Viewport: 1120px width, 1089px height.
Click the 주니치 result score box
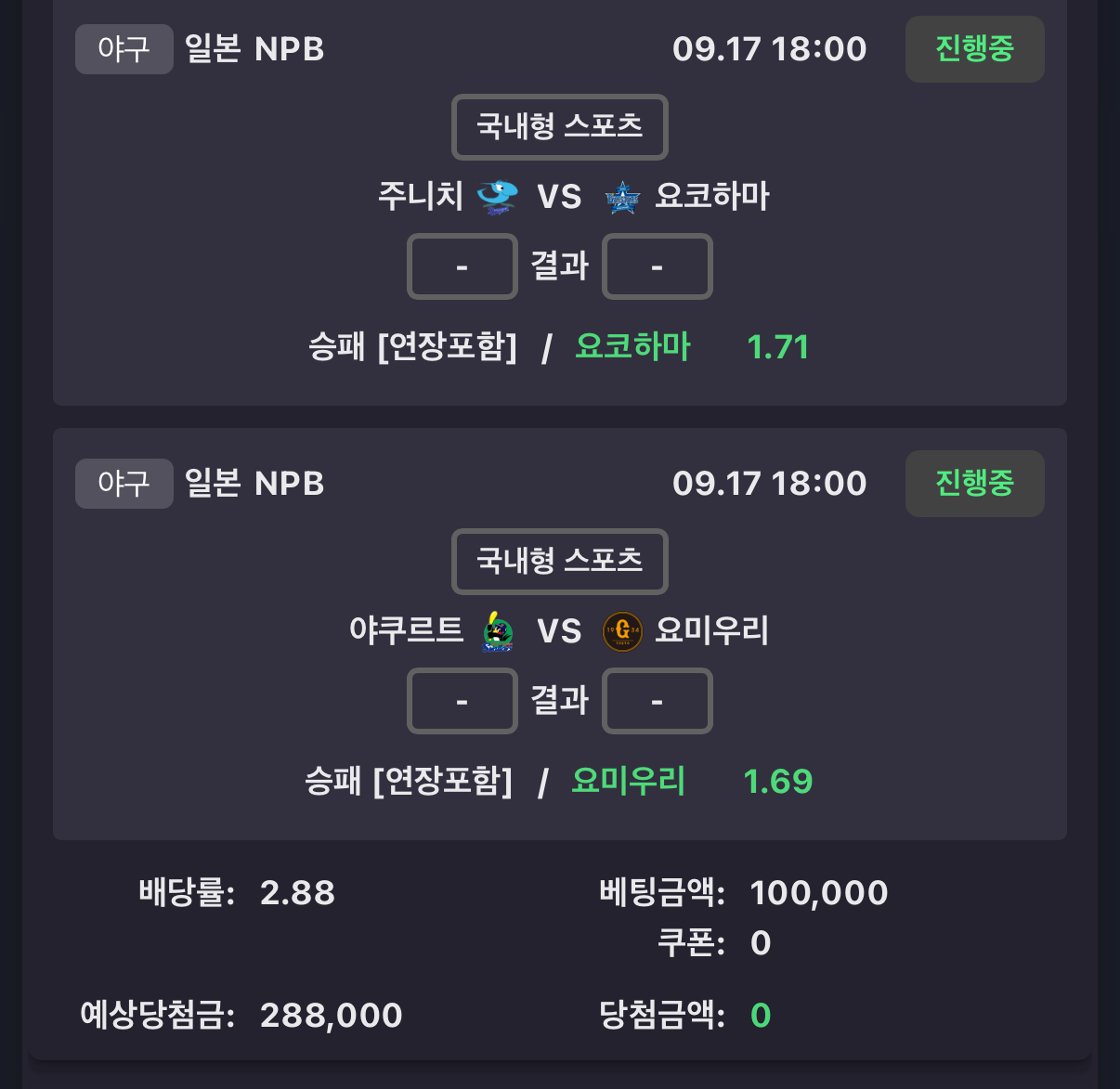coord(462,266)
